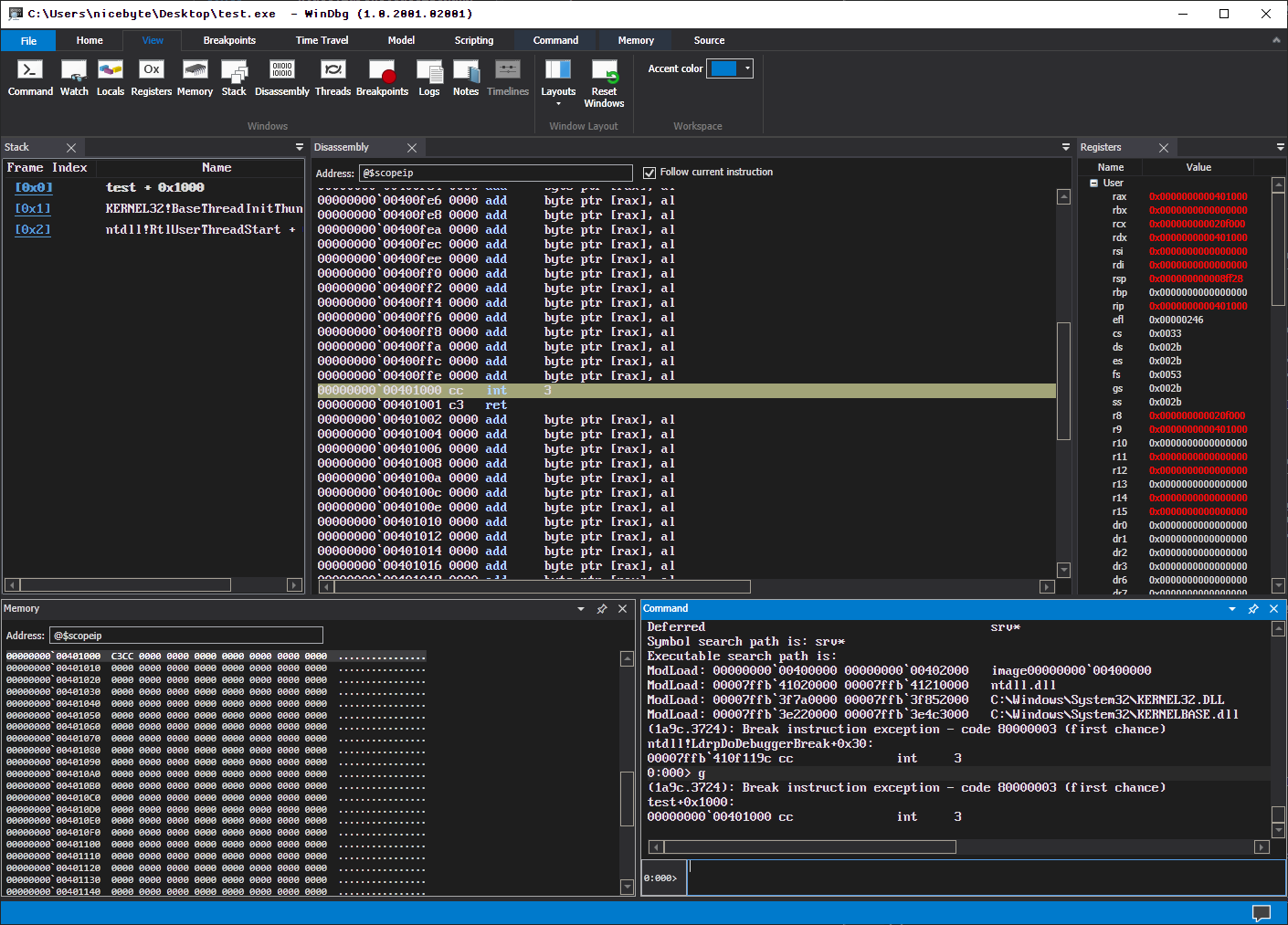The width and height of the screenshot is (1288, 925).
Task: Open the Logs window icon
Action: coord(429,78)
